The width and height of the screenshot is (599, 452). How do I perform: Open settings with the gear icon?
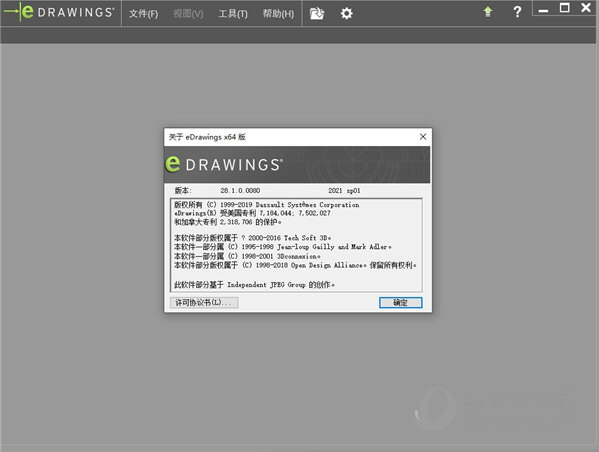[346, 14]
